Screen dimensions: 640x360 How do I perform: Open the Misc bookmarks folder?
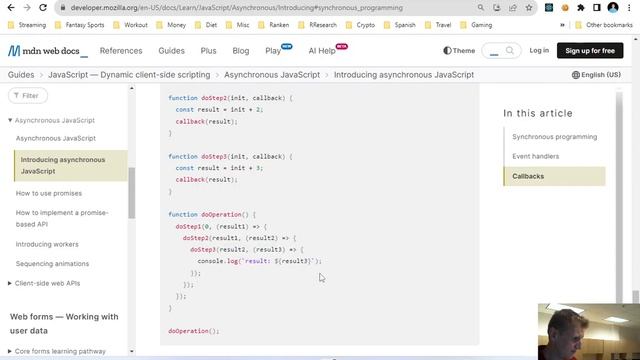[x=238, y=25]
